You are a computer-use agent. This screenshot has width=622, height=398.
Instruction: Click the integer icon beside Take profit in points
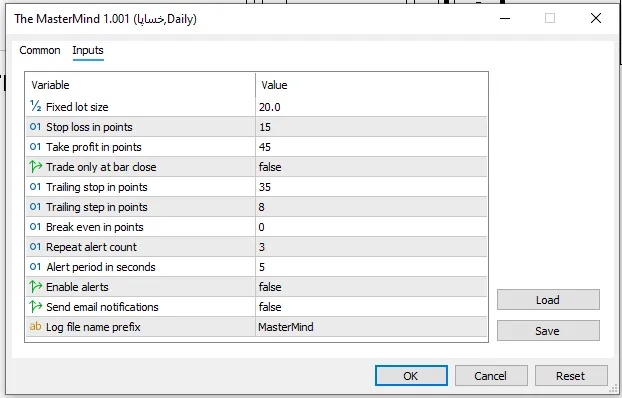[x=35, y=147]
